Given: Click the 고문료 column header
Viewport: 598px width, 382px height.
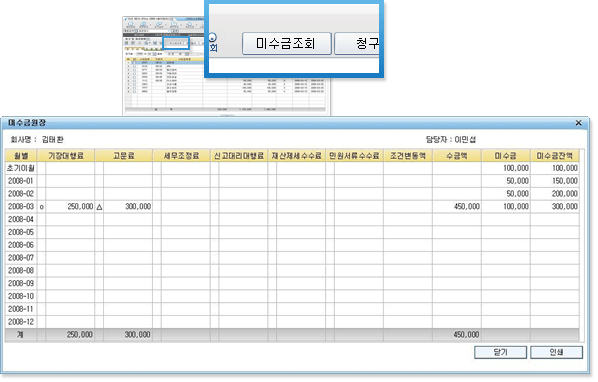Looking at the screenshot, I should [x=124, y=156].
